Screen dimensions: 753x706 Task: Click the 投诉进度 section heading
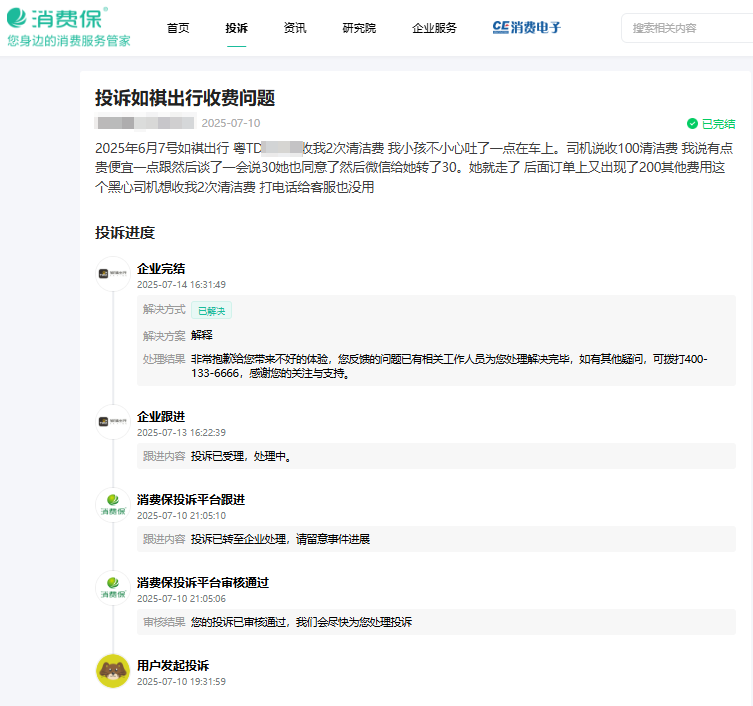[x=125, y=233]
